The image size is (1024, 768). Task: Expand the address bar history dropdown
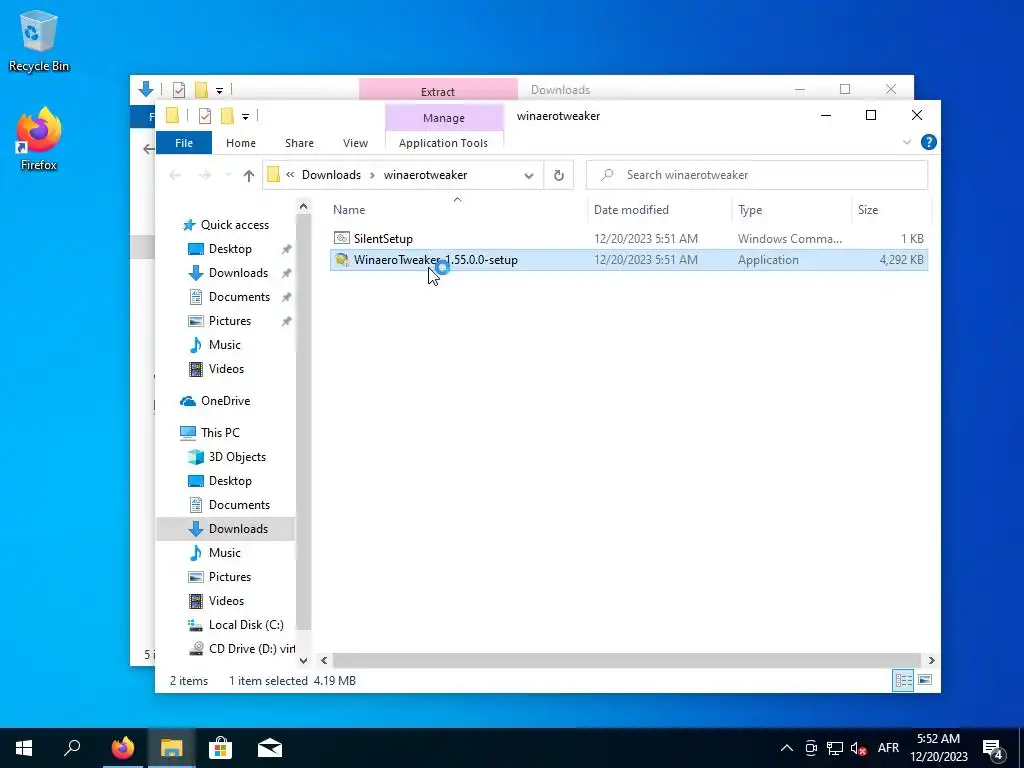coord(529,175)
